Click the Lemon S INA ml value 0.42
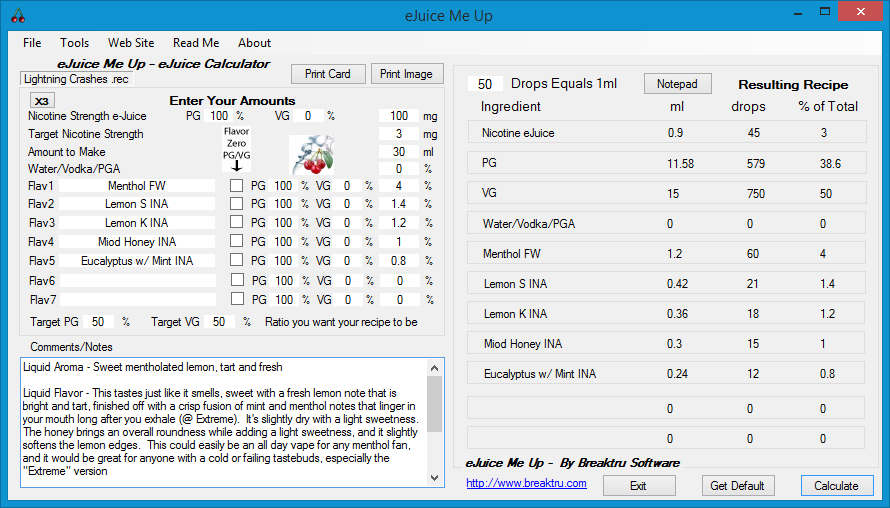The width and height of the screenshot is (890, 508). point(677,284)
